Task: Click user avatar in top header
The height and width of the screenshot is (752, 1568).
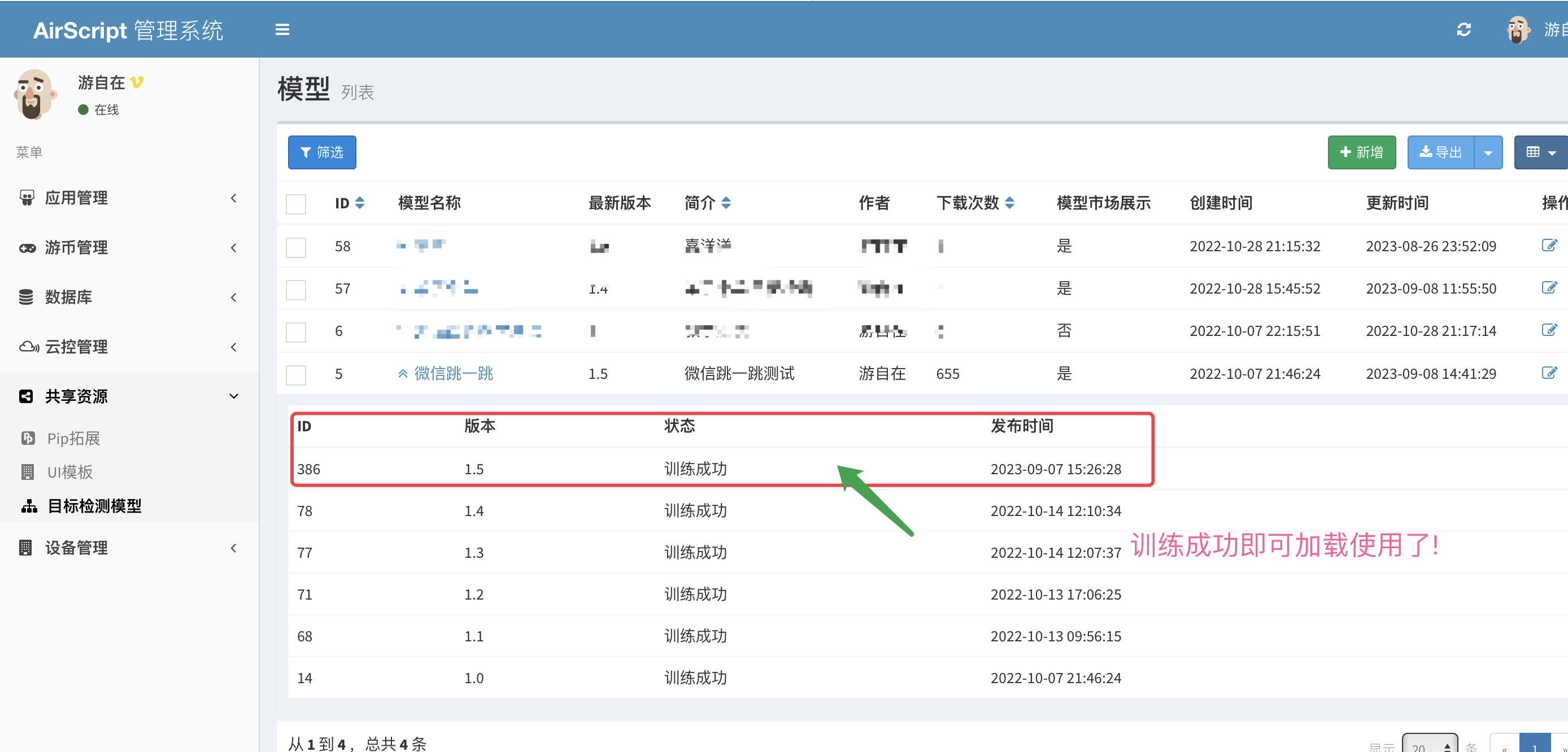Action: pos(1518,30)
